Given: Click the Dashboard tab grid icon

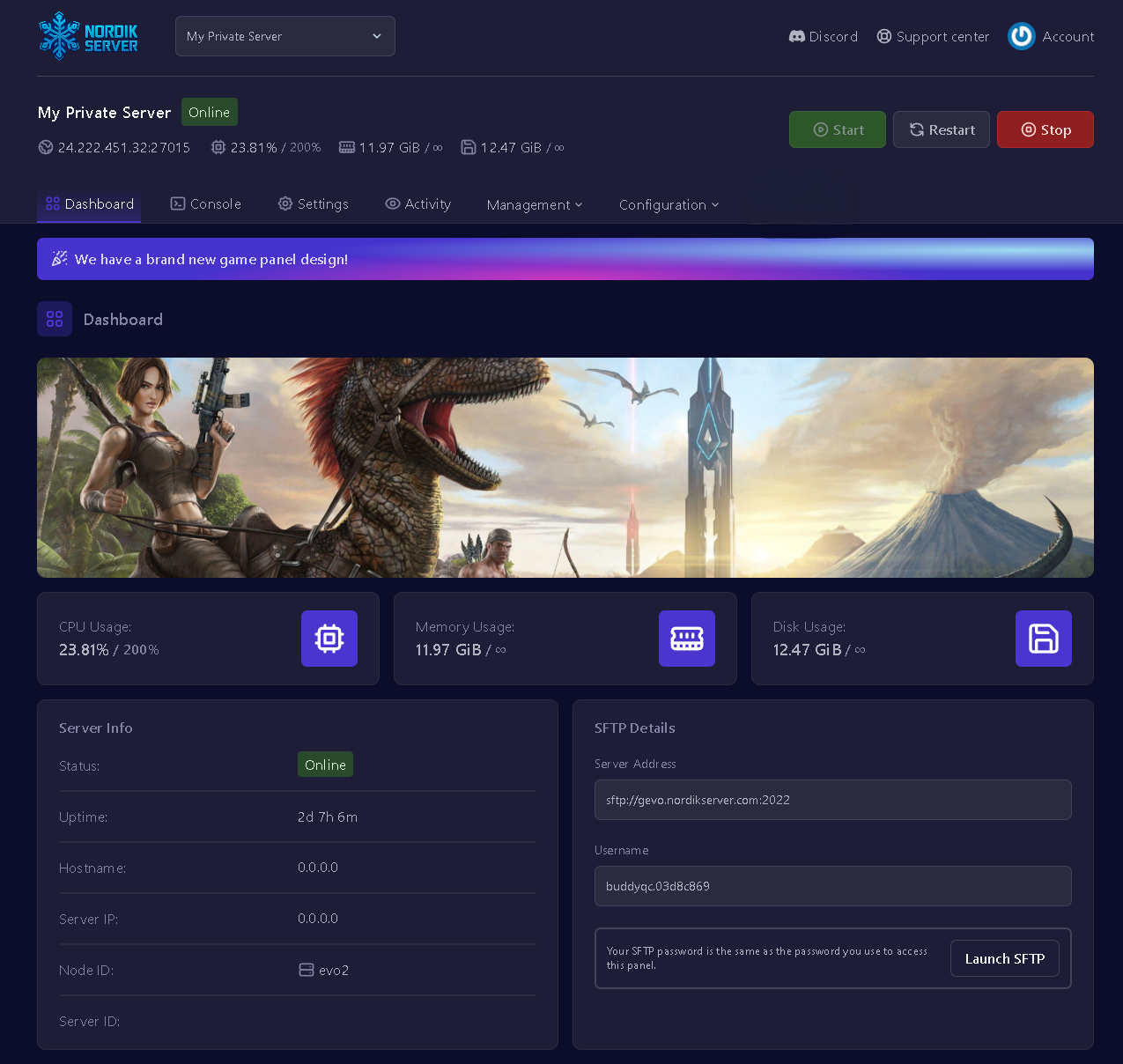Looking at the screenshot, I should click(53, 203).
